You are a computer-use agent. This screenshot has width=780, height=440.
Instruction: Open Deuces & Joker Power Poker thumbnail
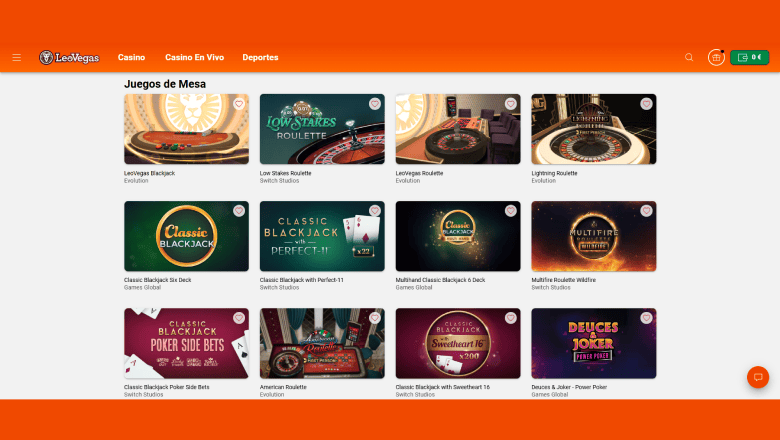tap(593, 343)
